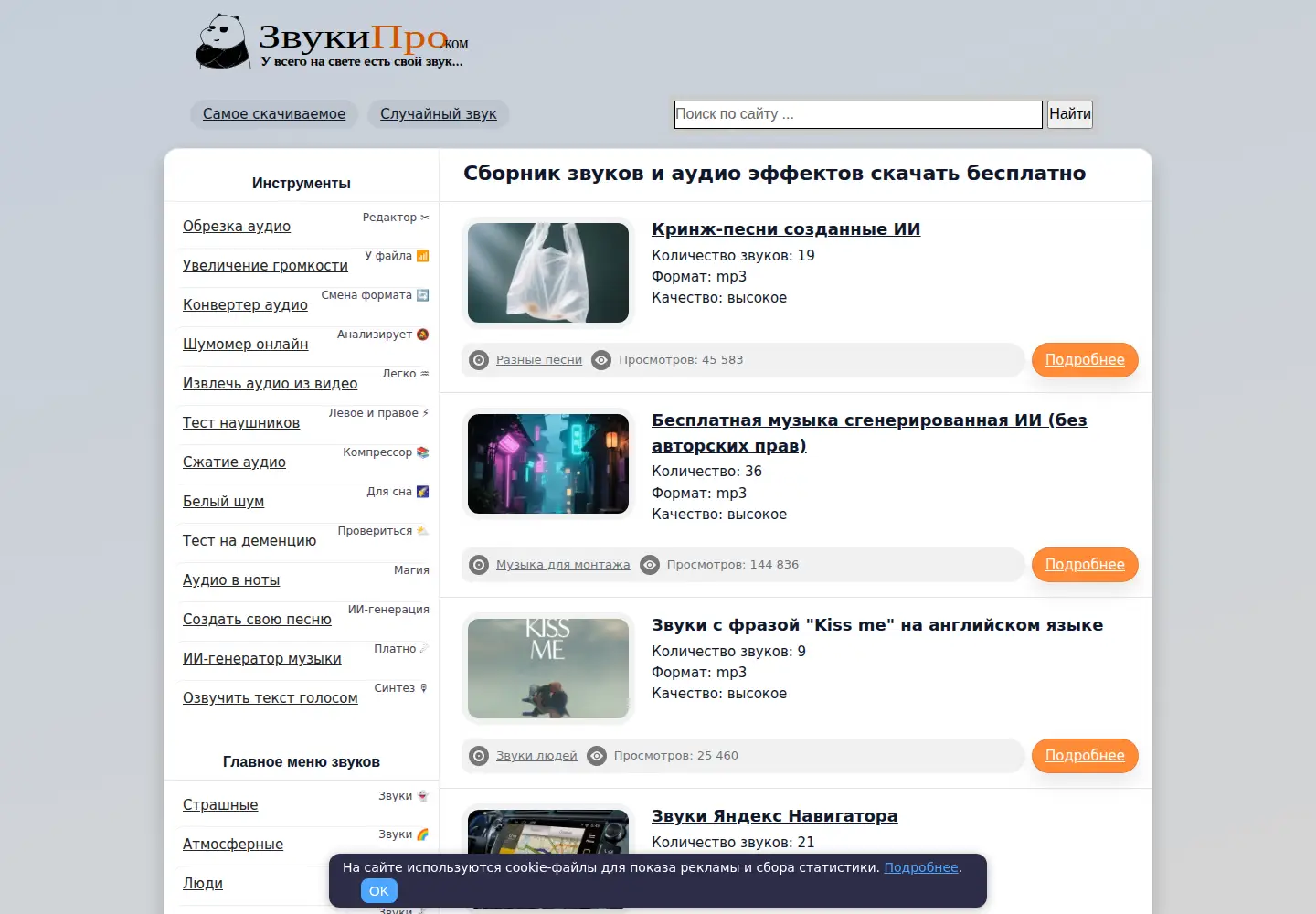Select Создать свою песню
Image resolution: width=1316 pixels, height=914 pixels.
pos(257,620)
